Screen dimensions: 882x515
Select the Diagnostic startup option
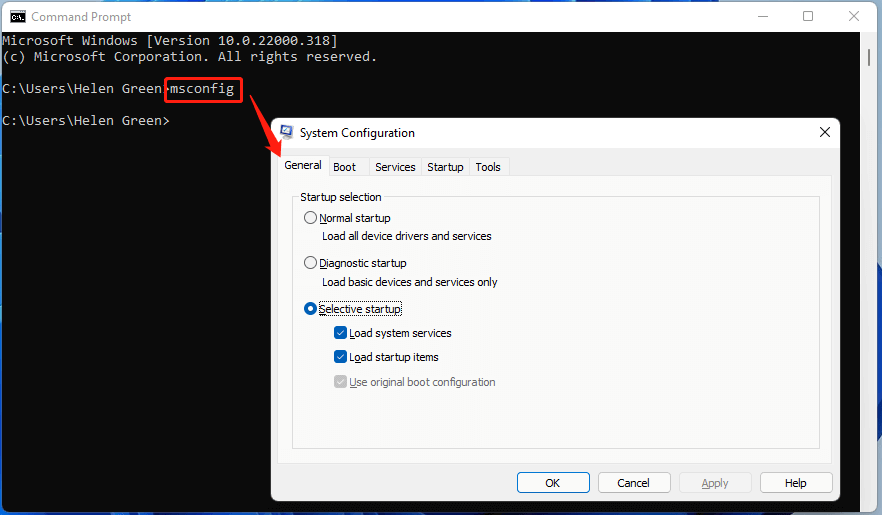[310, 263]
